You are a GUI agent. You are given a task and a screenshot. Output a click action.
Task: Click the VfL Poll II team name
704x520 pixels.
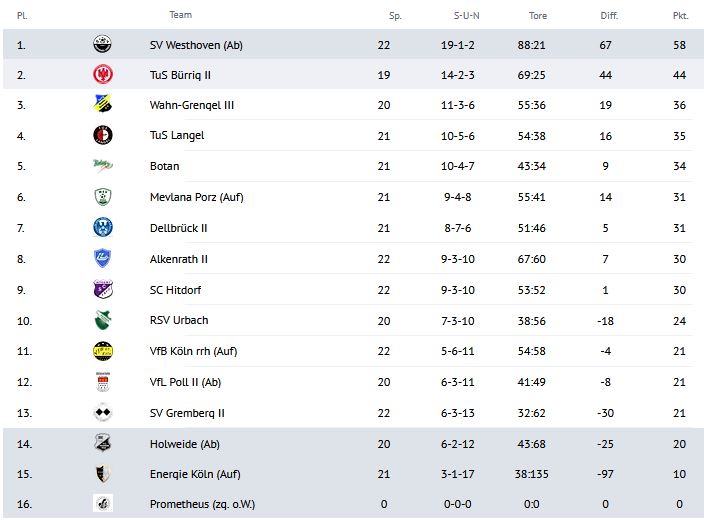click(185, 382)
